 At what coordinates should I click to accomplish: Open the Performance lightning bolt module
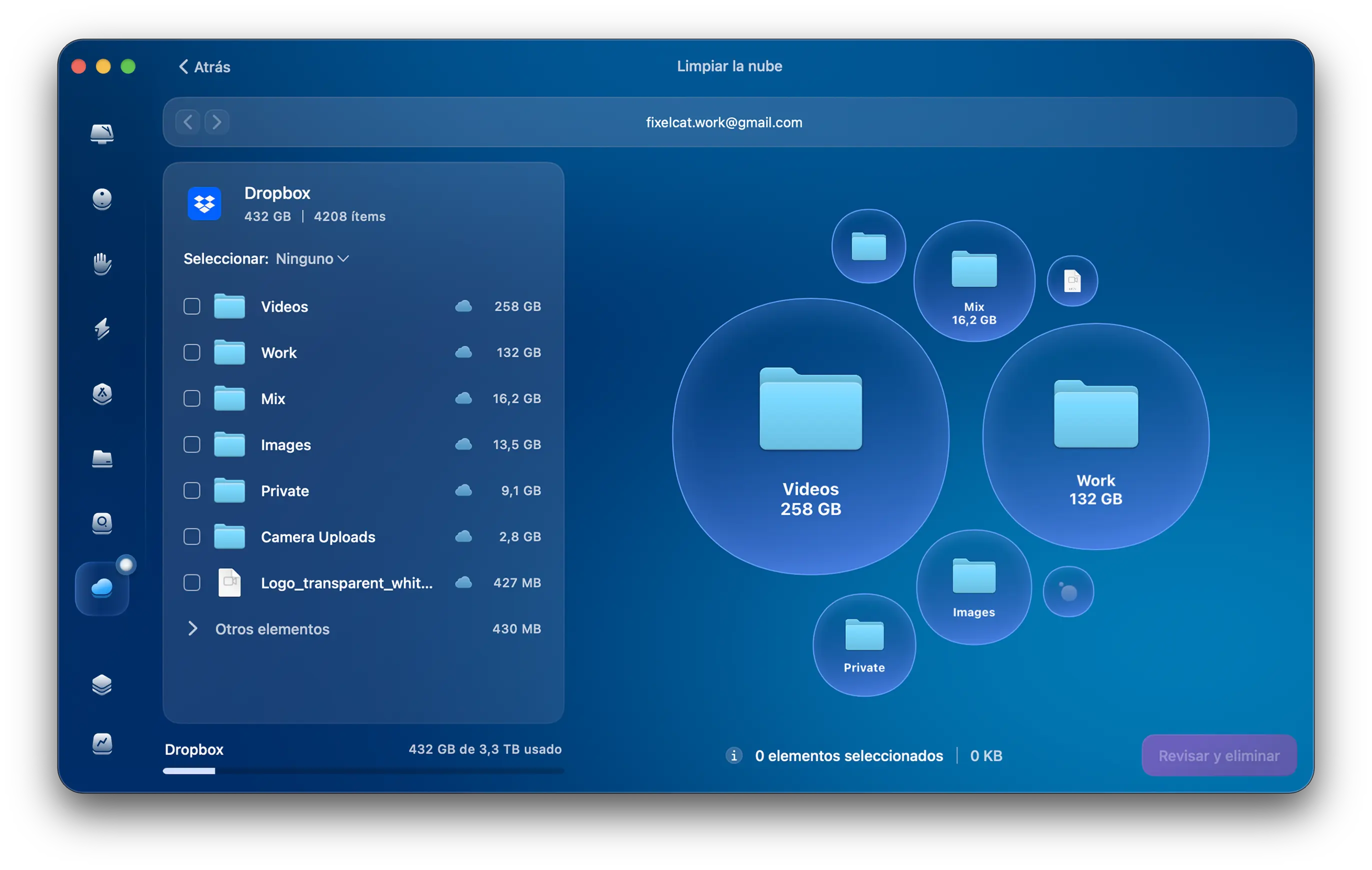pyautogui.click(x=102, y=328)
